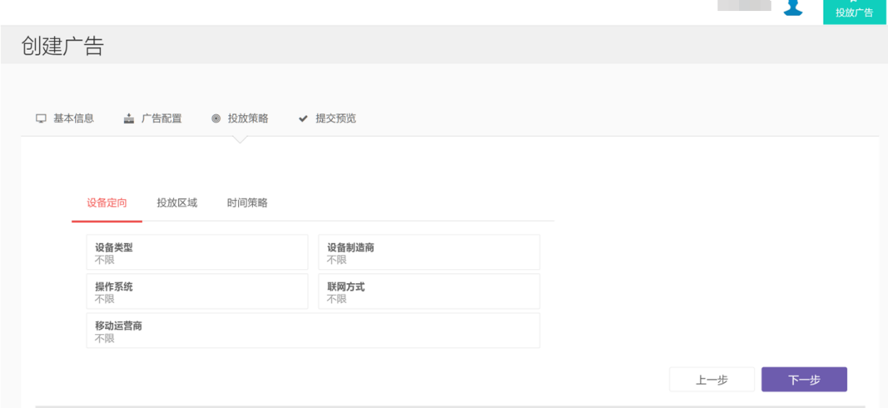Click the 不限 value under 设备制造商
This screenshot has height=408, width=888.
(336, 260)
